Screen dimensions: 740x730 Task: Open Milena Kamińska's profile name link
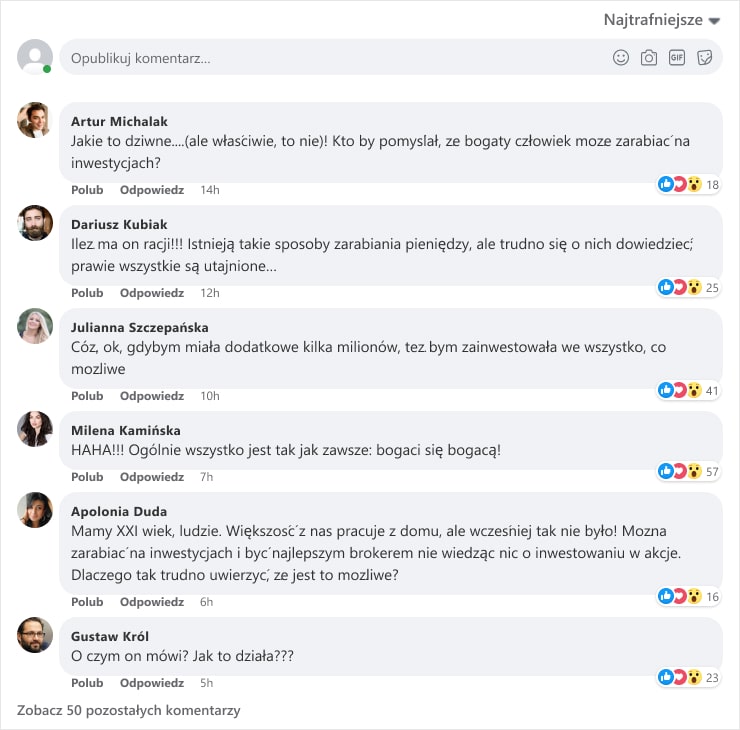pos(126,430)
